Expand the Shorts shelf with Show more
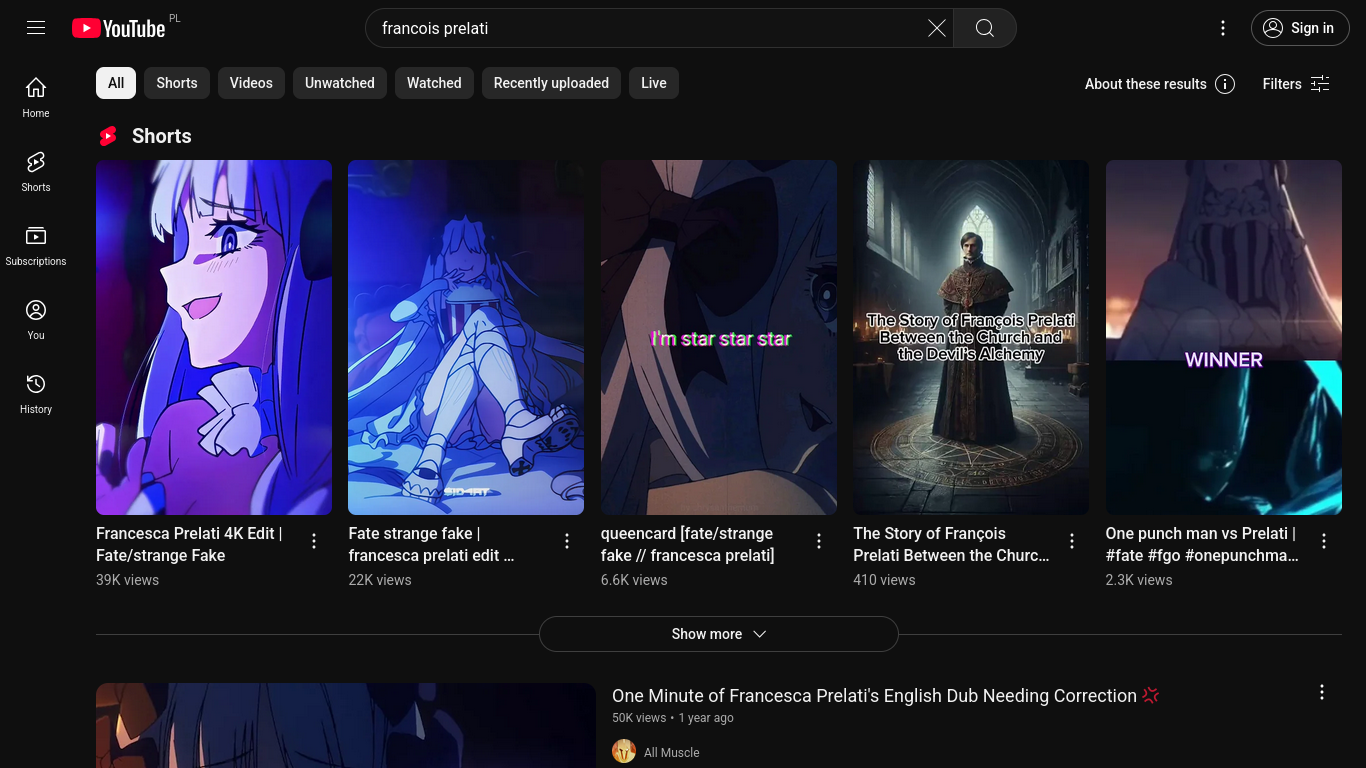 click(719, 634)
